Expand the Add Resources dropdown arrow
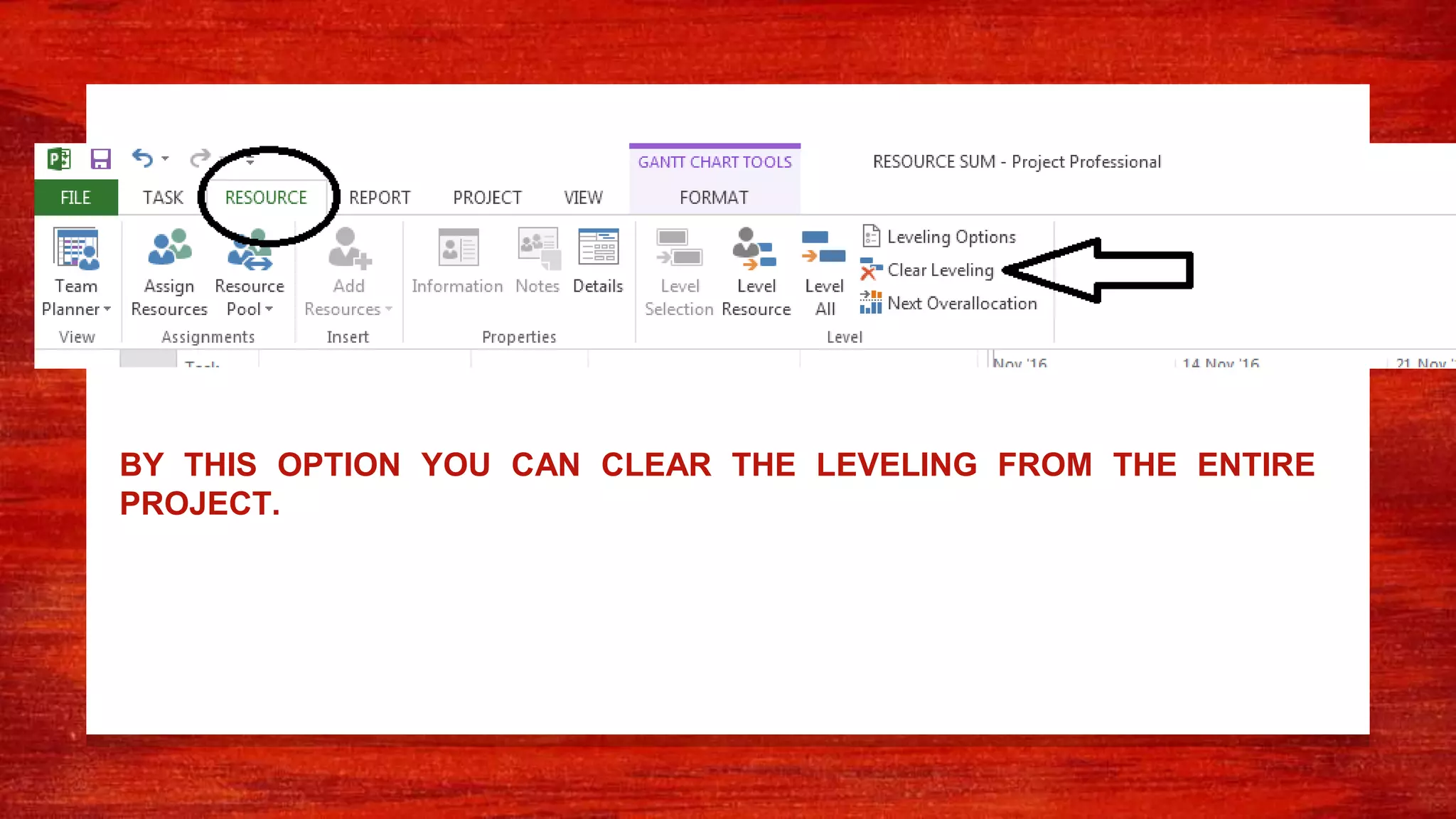Image resolution: width=1456 pixels, height=819 pixels. coord(389,309)
